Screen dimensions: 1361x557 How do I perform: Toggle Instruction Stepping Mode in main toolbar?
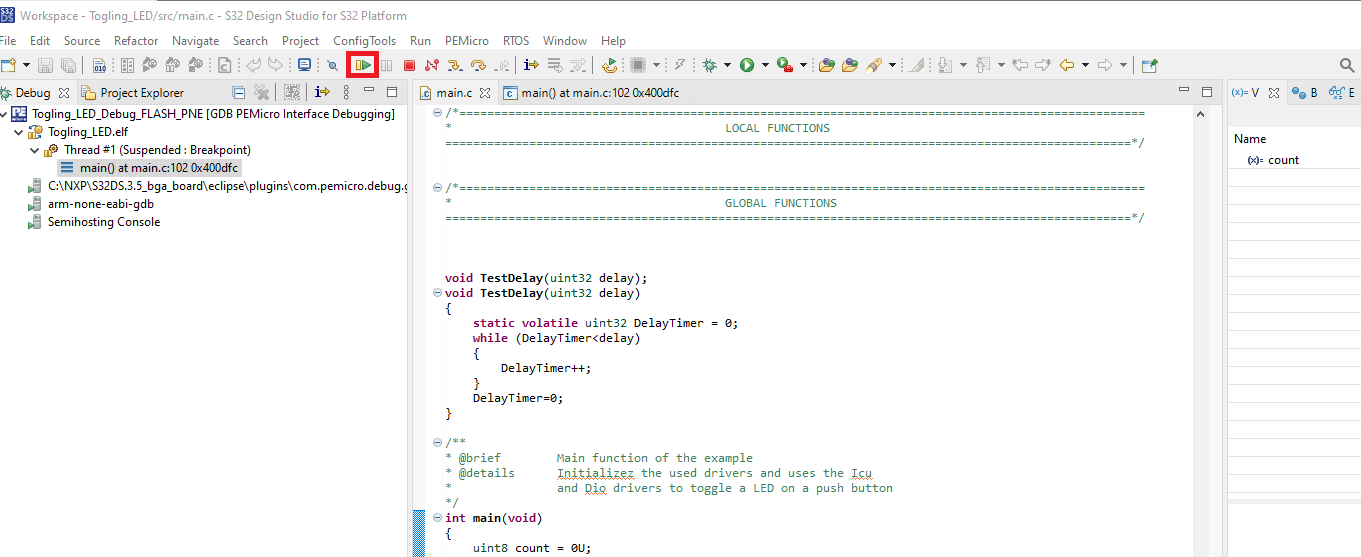tap(530, 65)
